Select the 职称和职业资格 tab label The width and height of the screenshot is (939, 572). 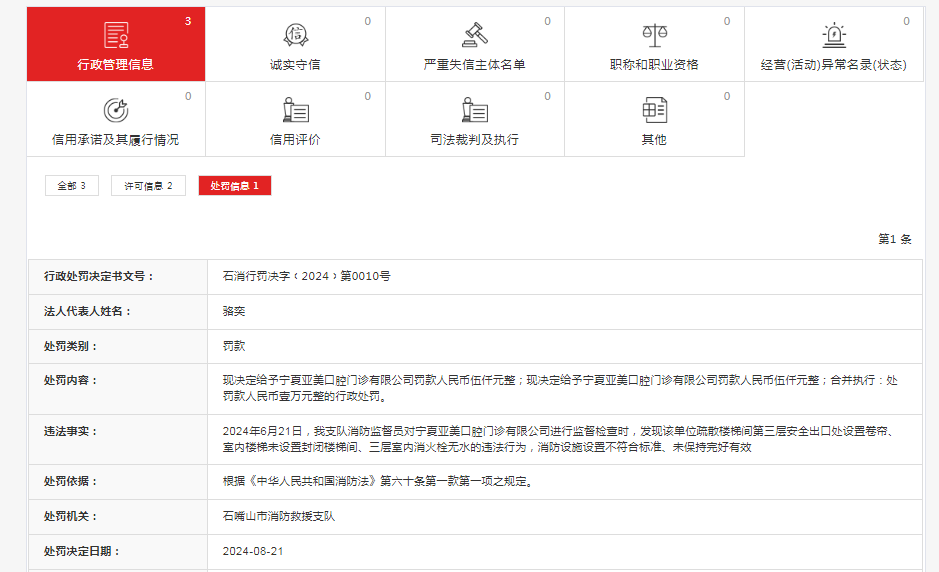point(654,65)
